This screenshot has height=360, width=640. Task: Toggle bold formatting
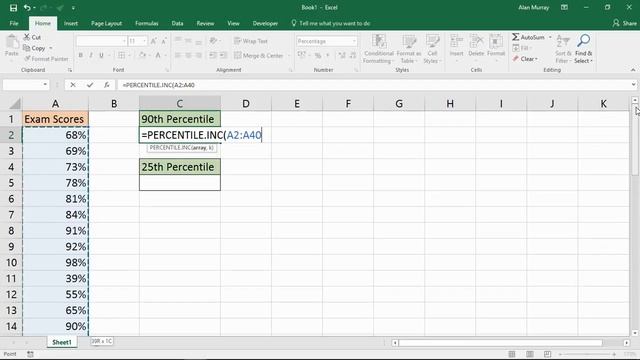pos(81,55)
